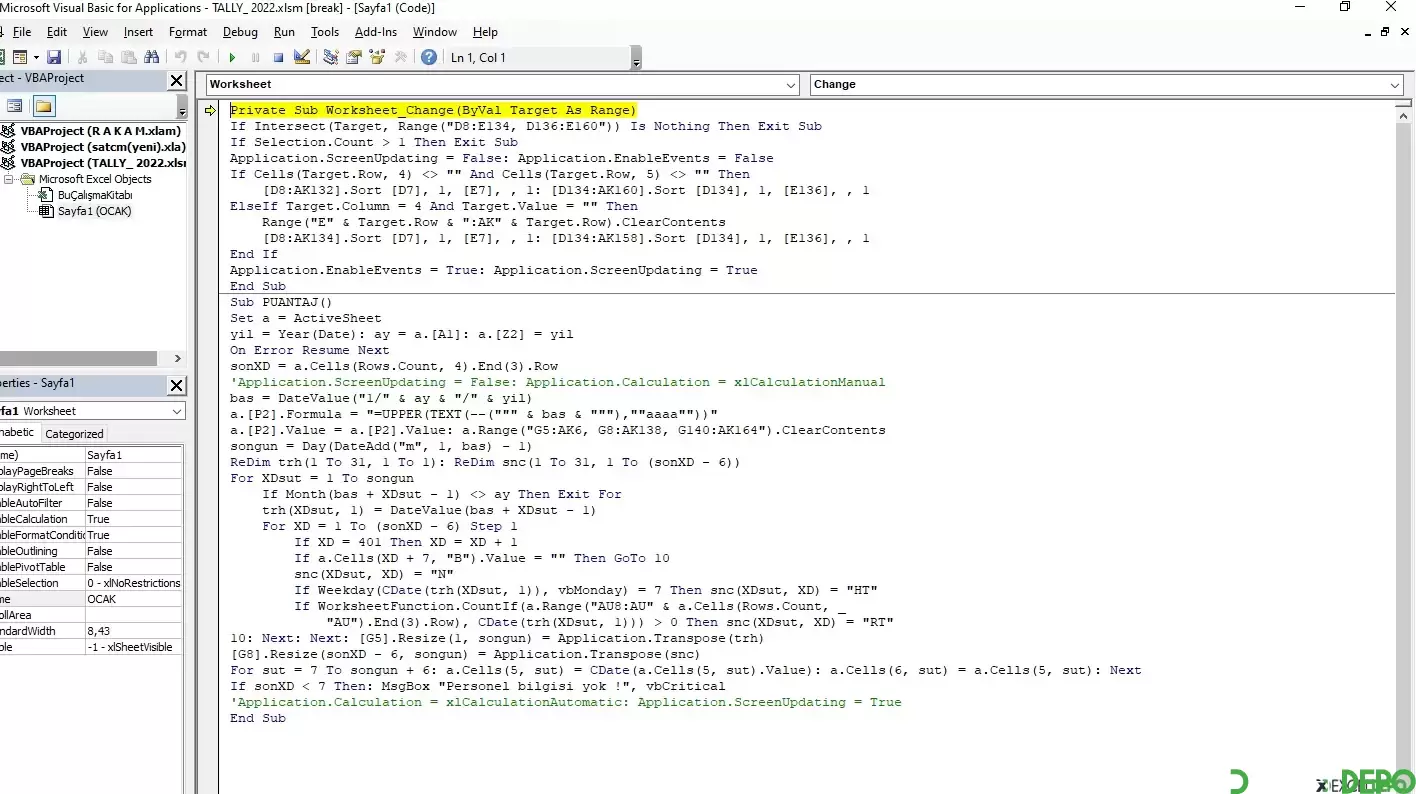Click the Undo arrow icon
Image resolution: width=1416 pixels, height=794 pixels.
pos(181,58)
